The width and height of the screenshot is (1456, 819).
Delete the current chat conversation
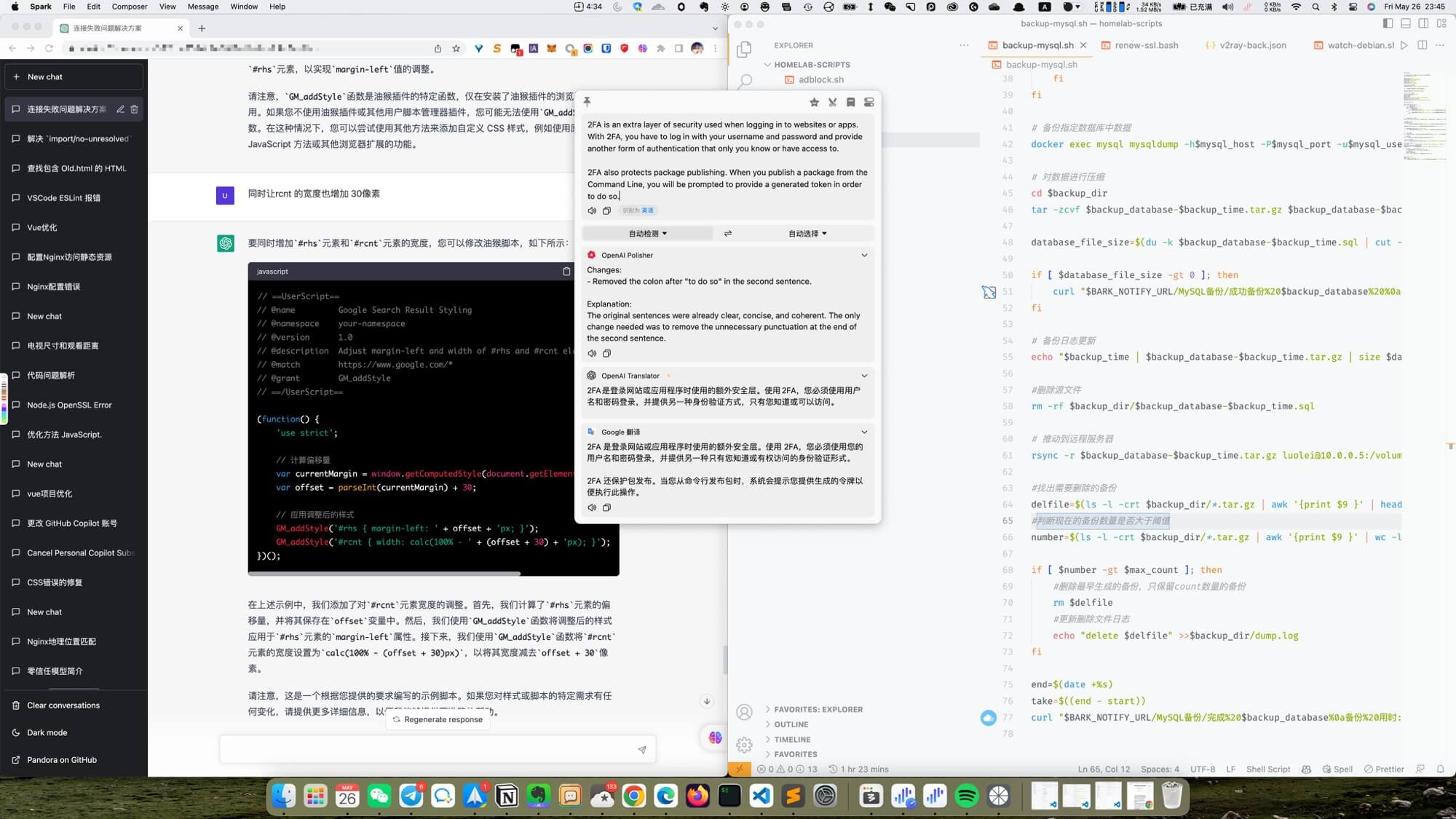click(135, 109)
